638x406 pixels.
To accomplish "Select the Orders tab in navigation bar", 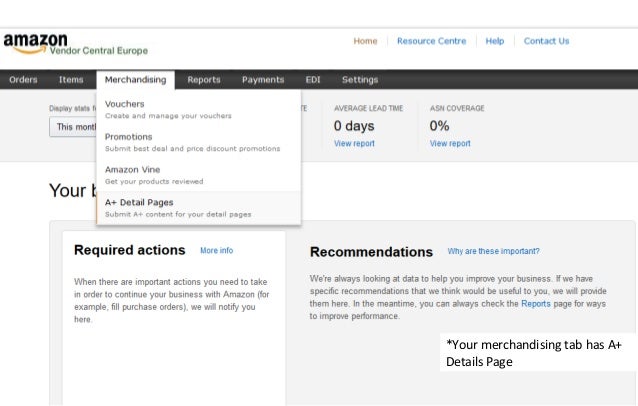I will point(23,80).
